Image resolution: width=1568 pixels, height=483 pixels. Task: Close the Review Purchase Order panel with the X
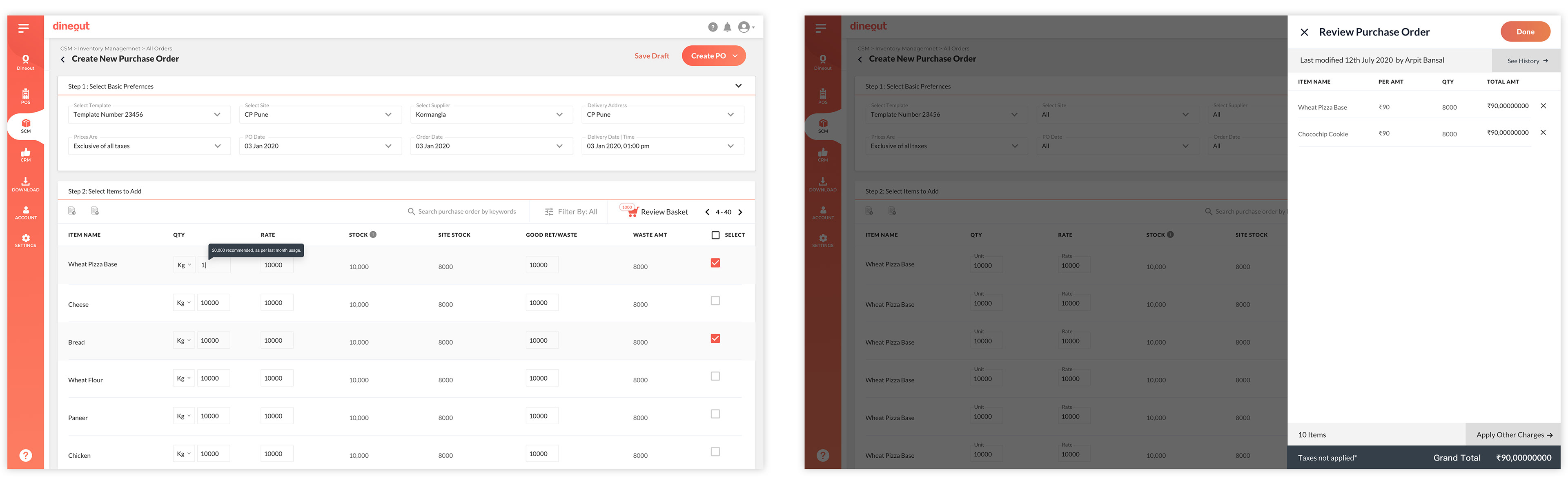click(1304, 32)
